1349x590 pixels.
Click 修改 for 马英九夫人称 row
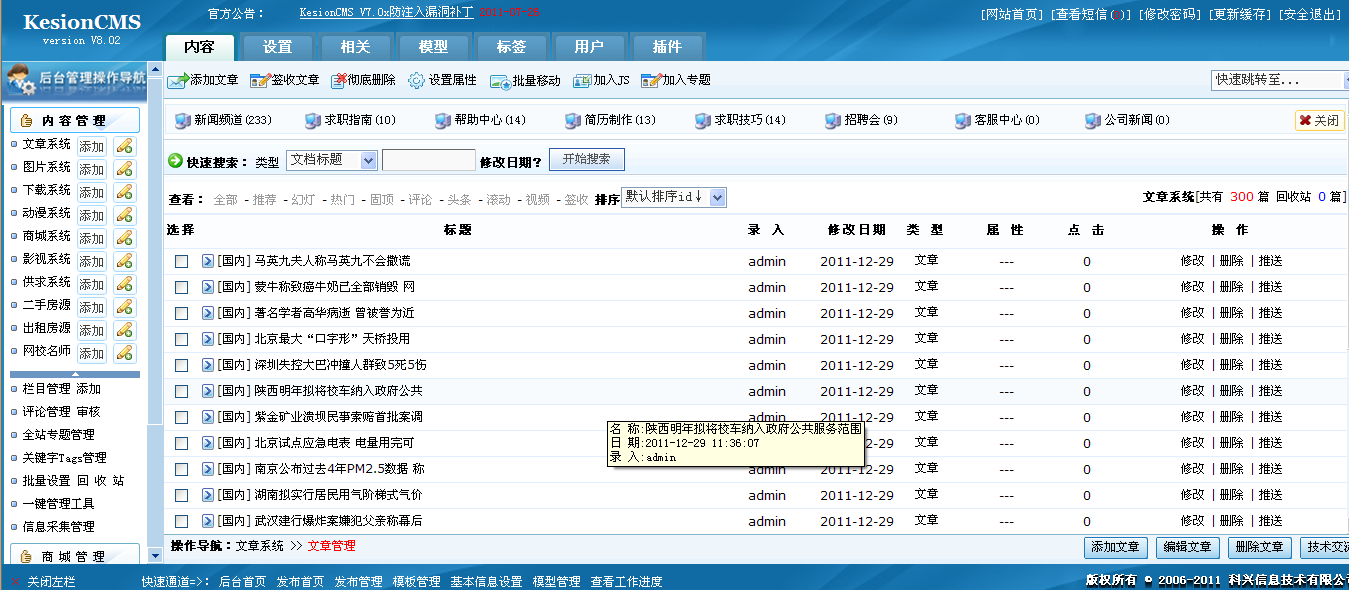click(x=1192, y=261)
